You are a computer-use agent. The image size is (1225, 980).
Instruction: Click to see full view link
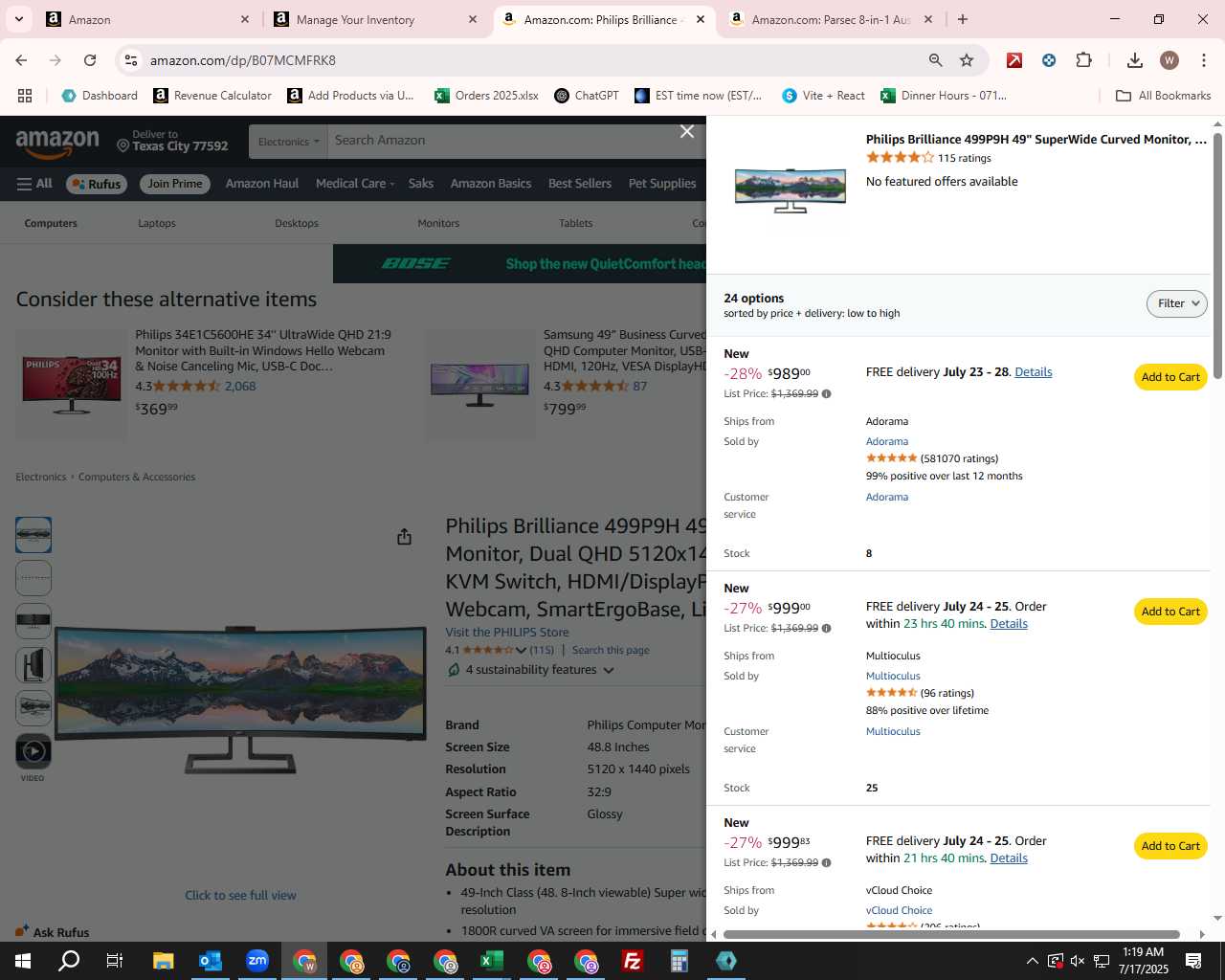point(240,896)
